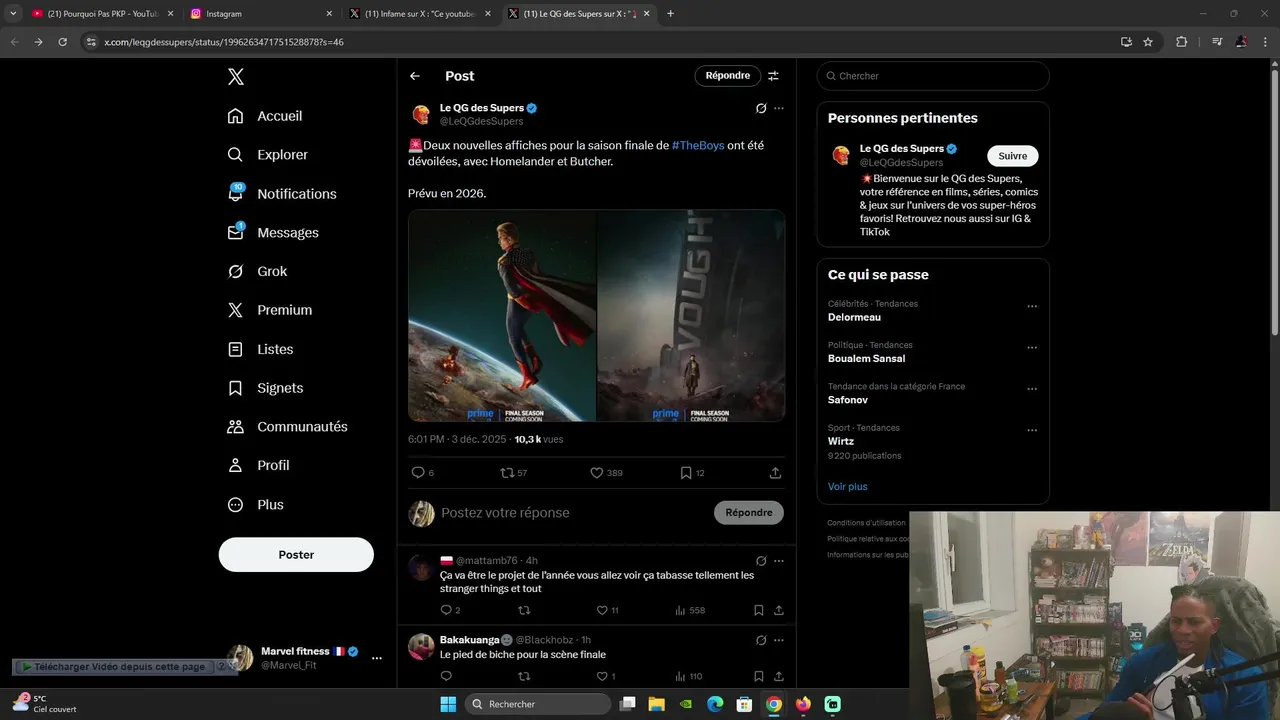Screen dimensions: 1280x720
Task: Open Le QG des Supers author name
Action: point(482,108)
